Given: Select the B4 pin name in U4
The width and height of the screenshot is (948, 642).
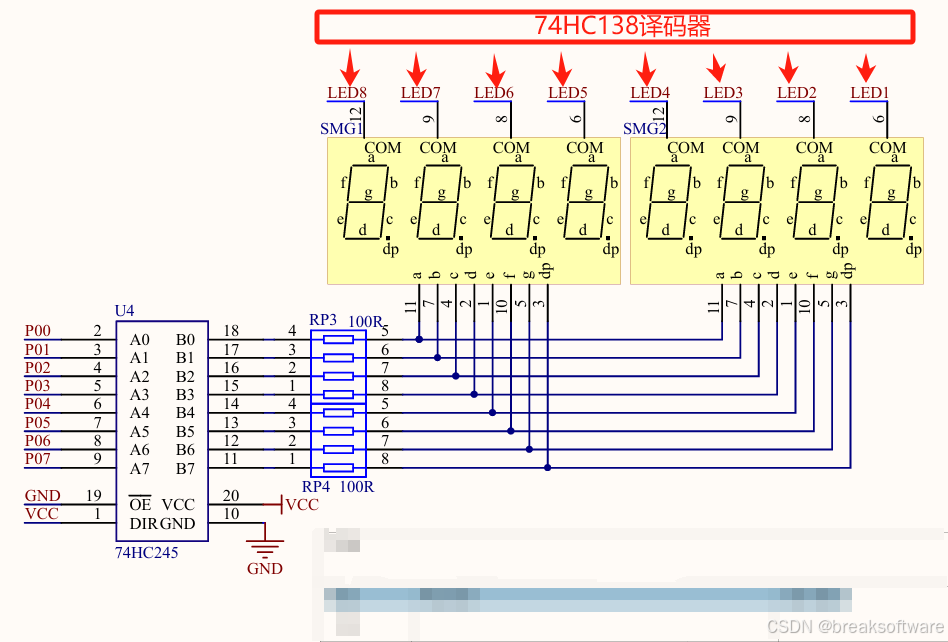Looking at the screenshot, I should click(186, 413).
